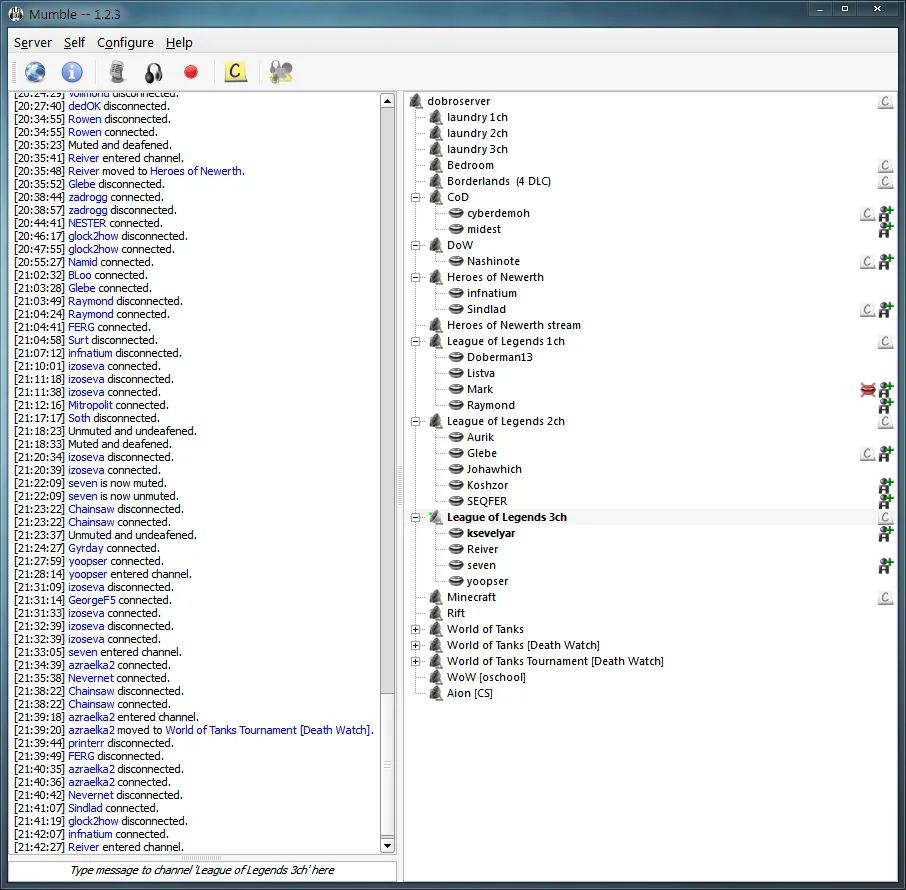Screen dimensions: 906x890
Task: Toggle self-deafen with the headphones icon
Action: click(x=153, y=72)
